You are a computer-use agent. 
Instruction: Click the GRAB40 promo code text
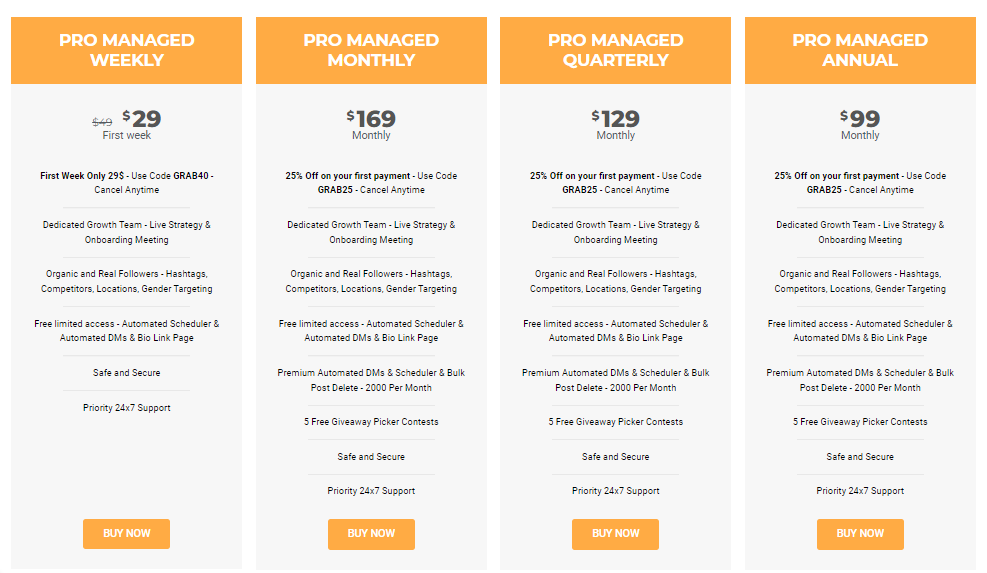pos(191,176)
